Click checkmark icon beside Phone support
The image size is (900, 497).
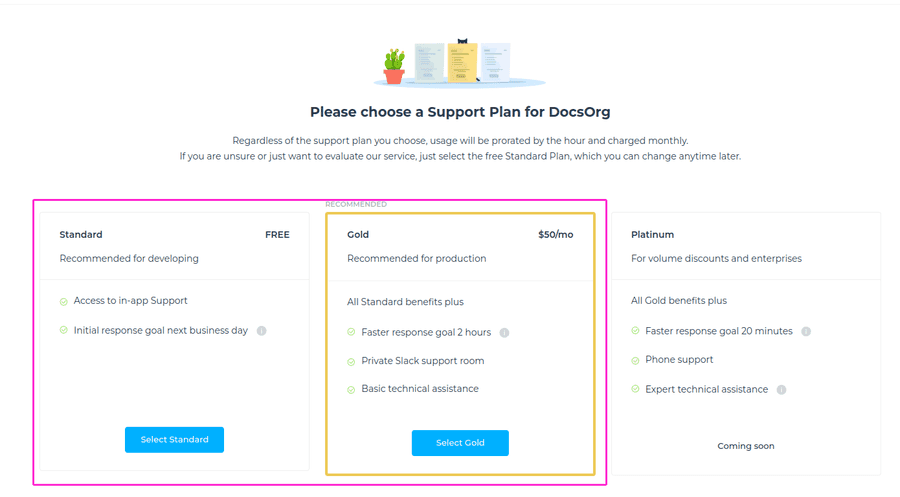635,360
